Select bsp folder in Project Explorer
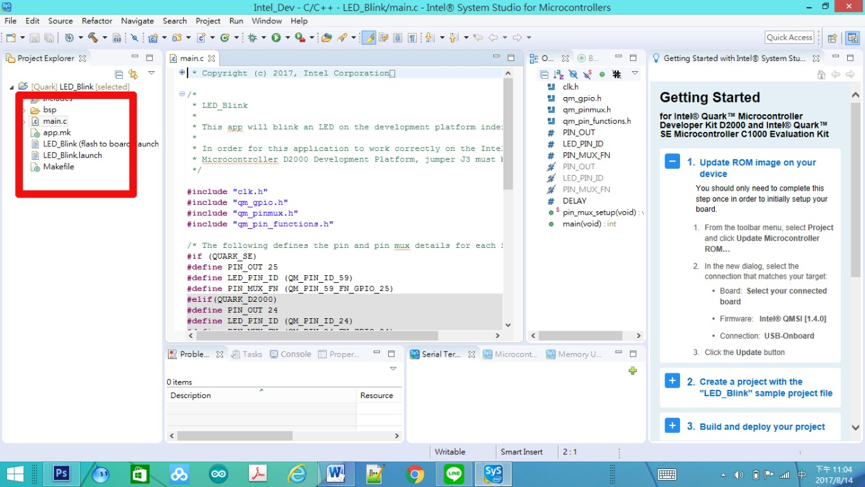Screen dimensions: 865x487 click(x=50, y=110)
